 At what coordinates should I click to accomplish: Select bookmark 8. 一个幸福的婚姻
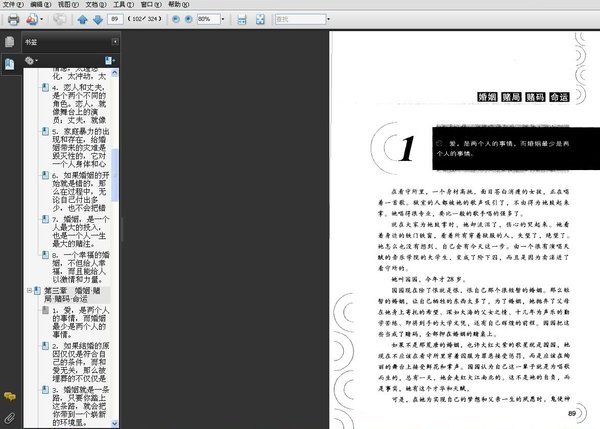coord(81,267)
